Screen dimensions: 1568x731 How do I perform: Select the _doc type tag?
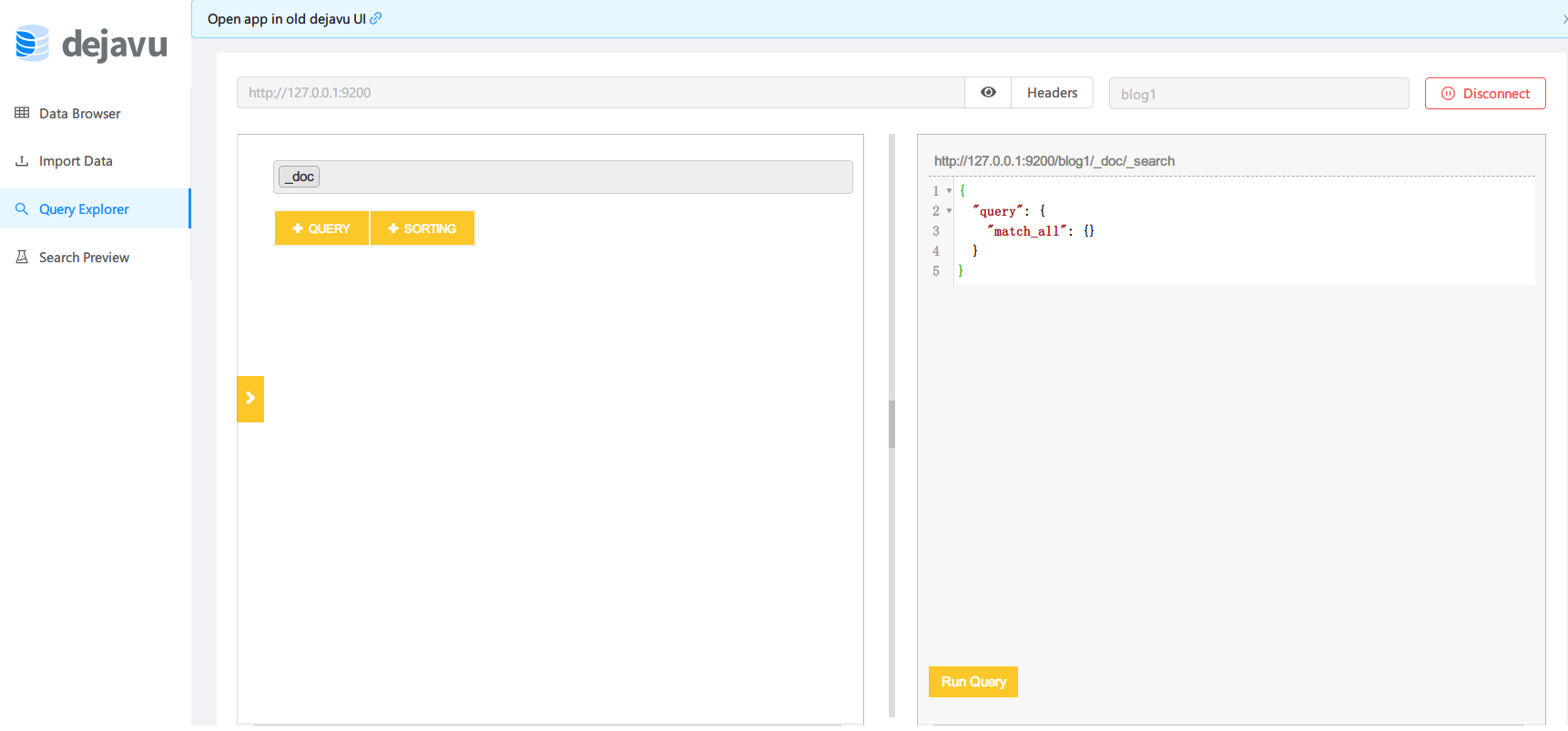click(x=300, y=177)
